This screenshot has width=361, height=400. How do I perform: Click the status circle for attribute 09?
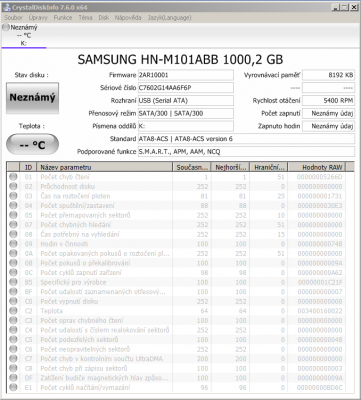click(13, 244)
